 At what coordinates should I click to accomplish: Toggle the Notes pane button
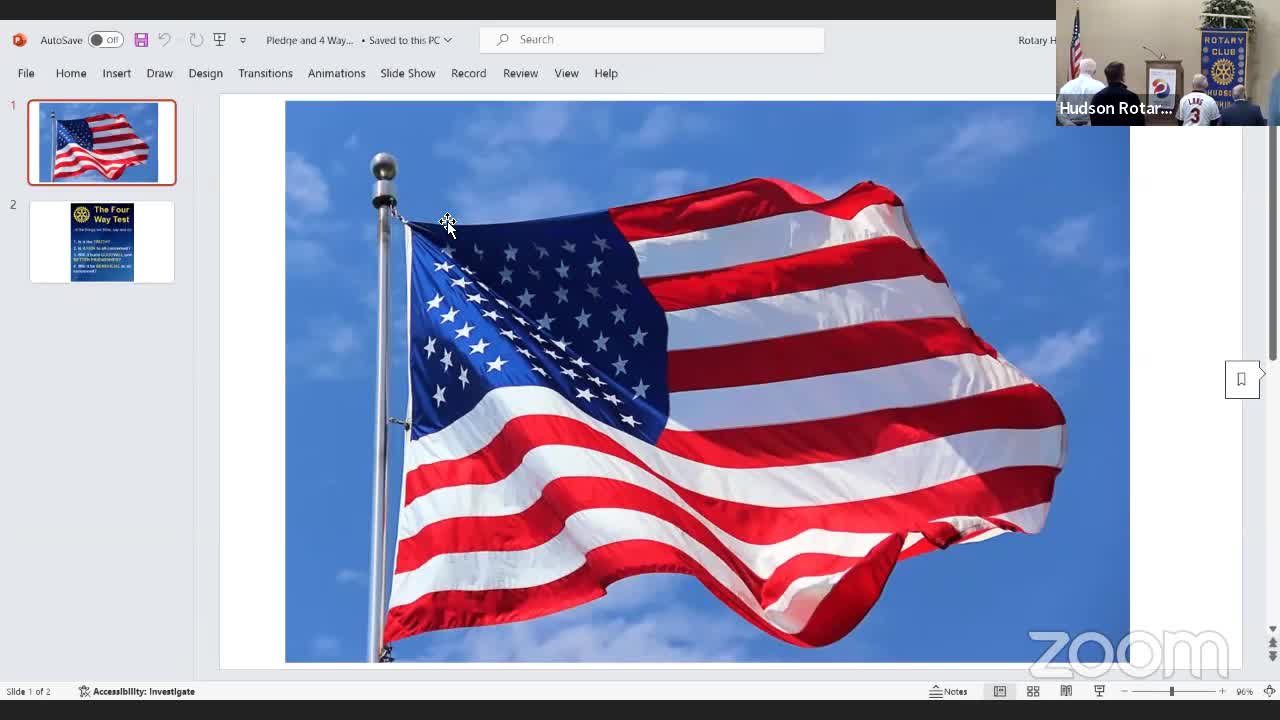[948, 691]
